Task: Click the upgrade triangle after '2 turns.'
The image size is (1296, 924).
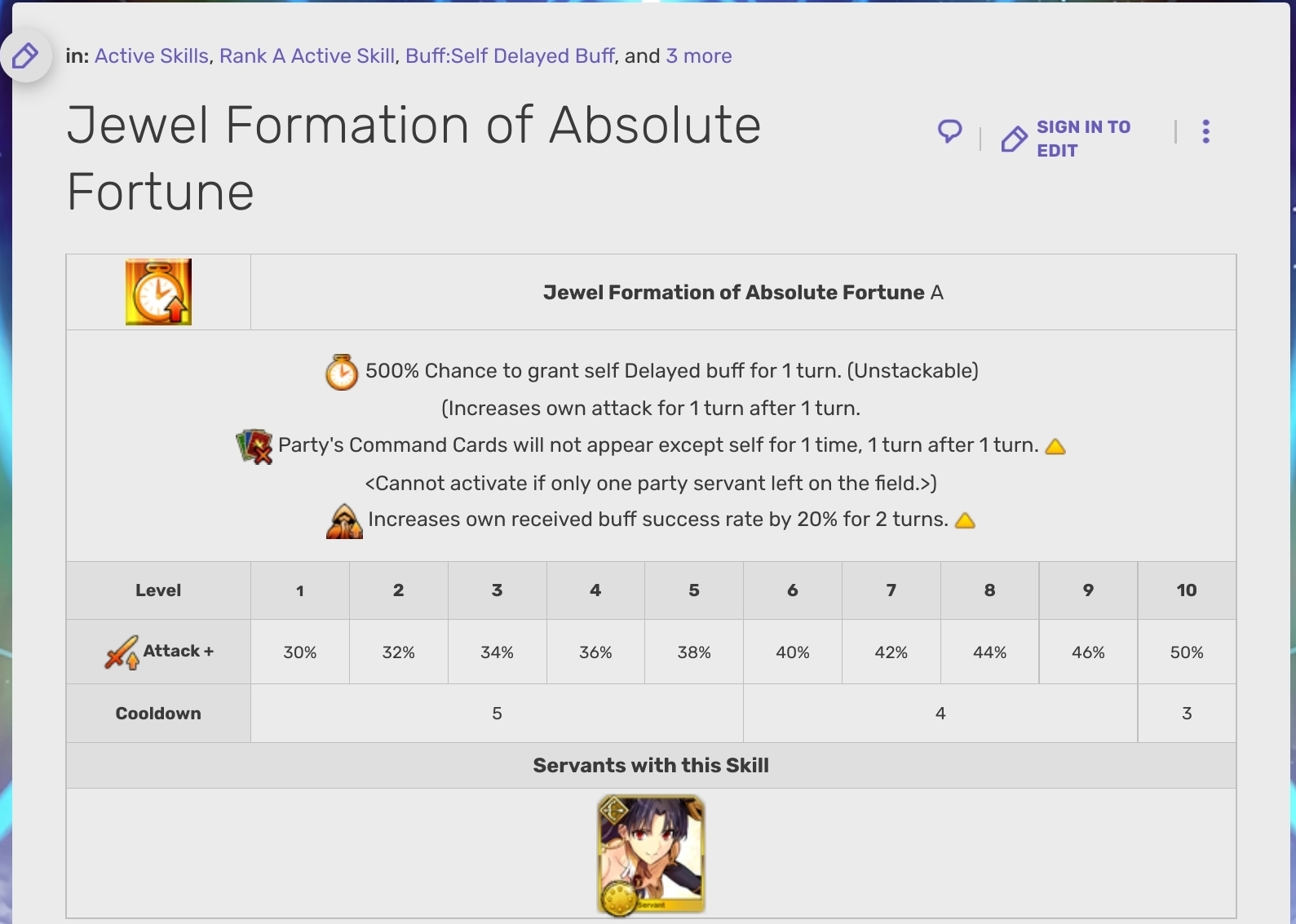Action: pyautogui.click(x=965, y=520)
